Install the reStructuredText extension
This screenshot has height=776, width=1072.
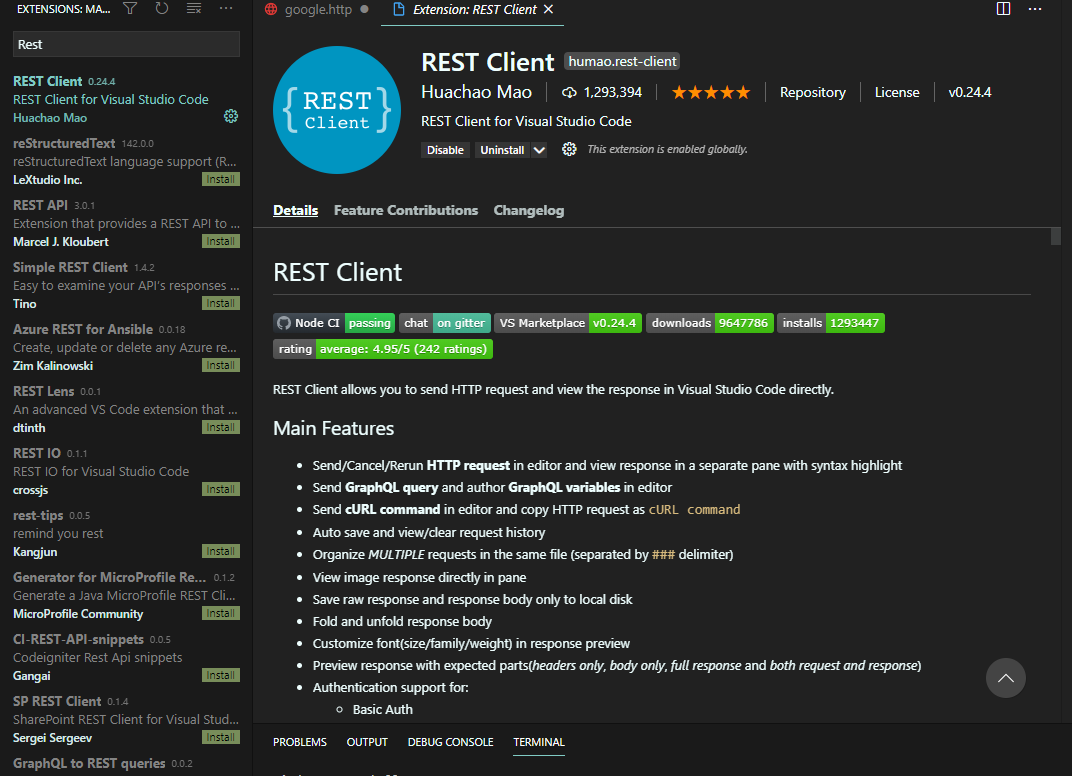[x=221, y=179]
